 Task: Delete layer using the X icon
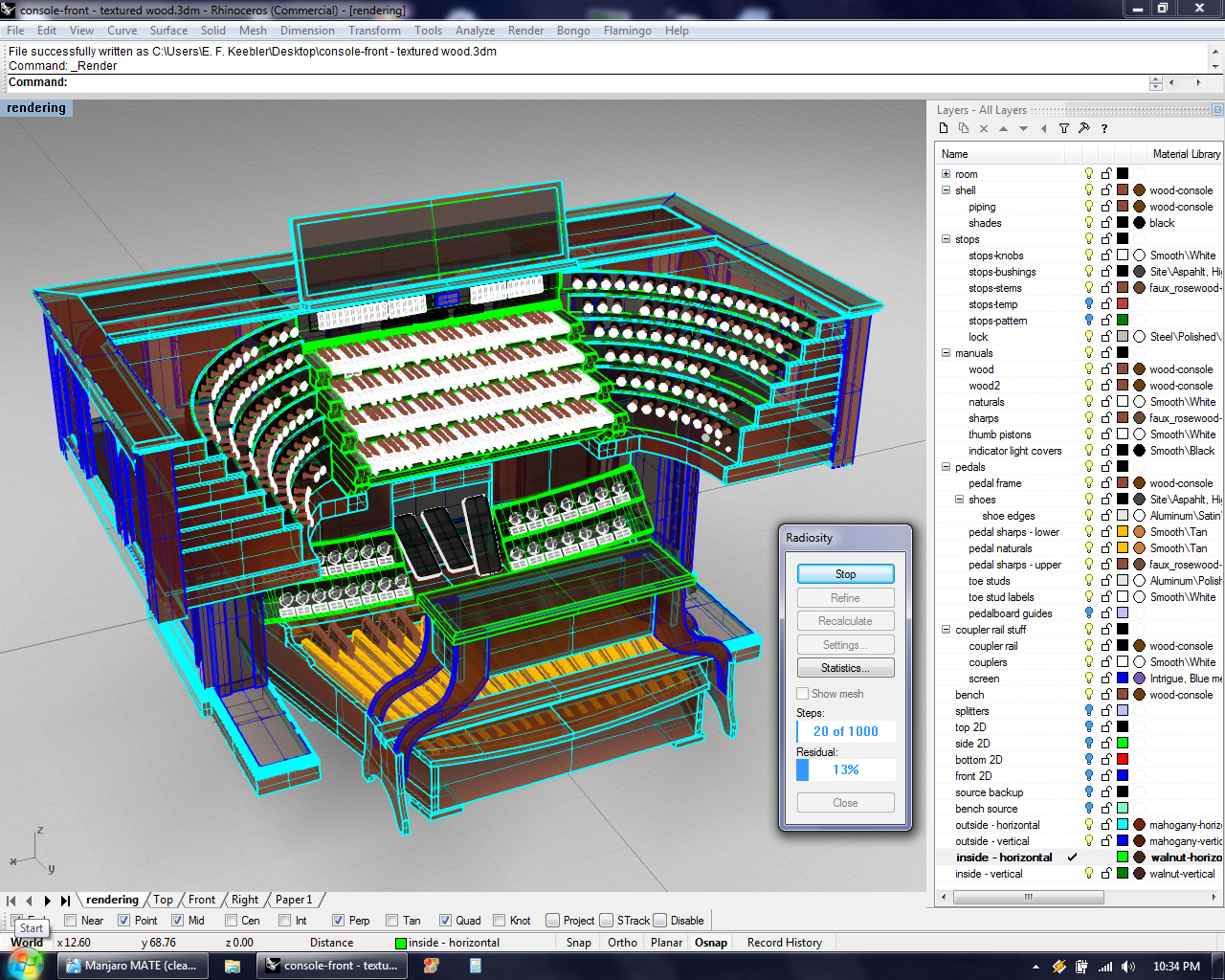(x=984, y=128)
